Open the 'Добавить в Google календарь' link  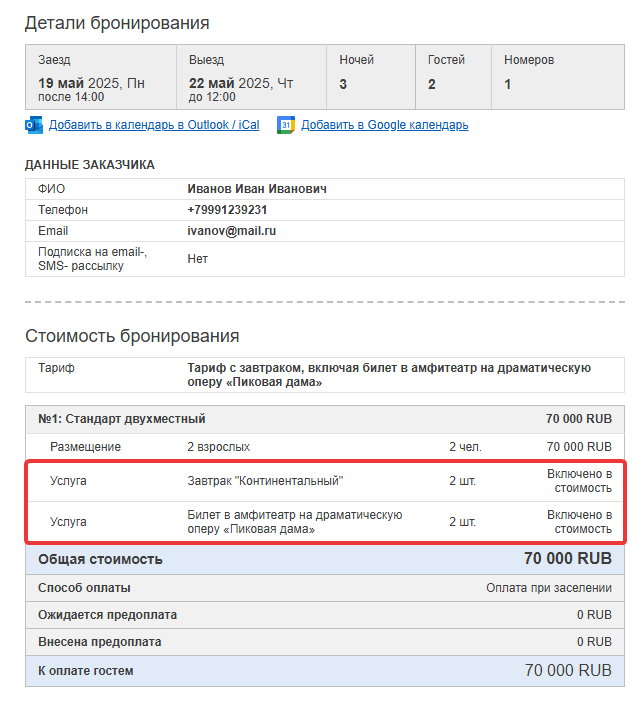385,125
